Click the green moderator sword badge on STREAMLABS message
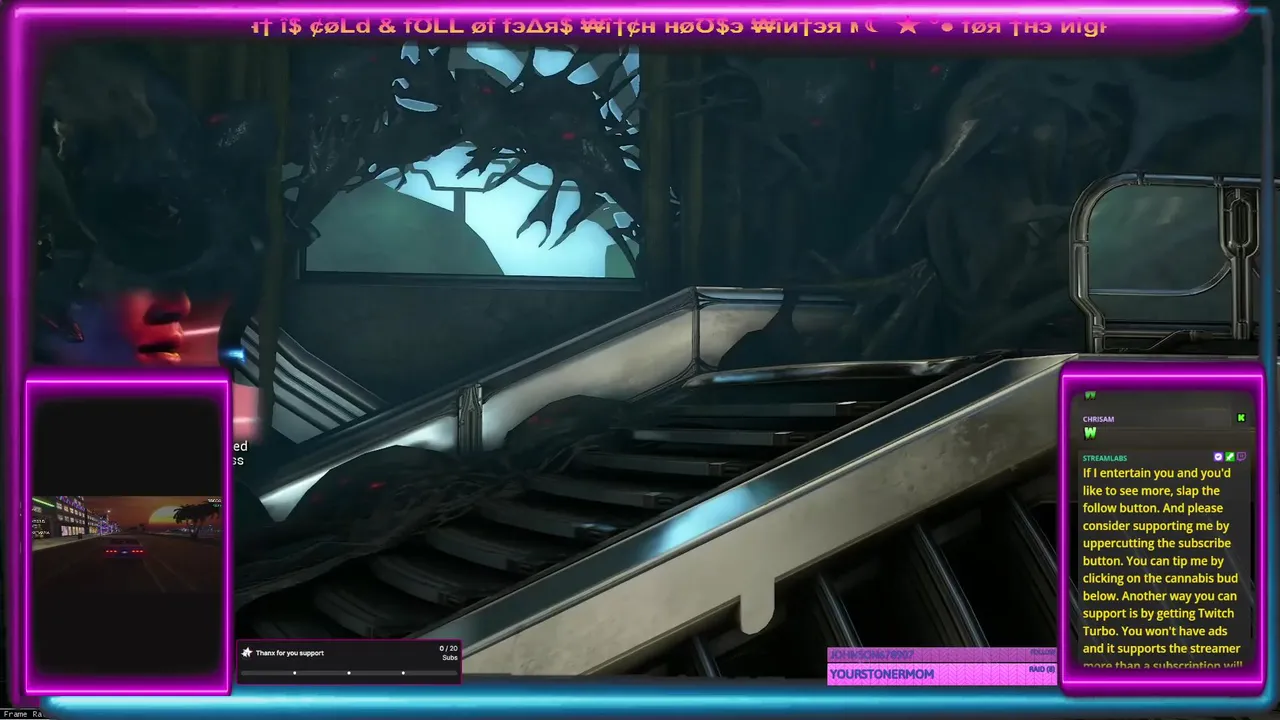 tap(1230, 457)
